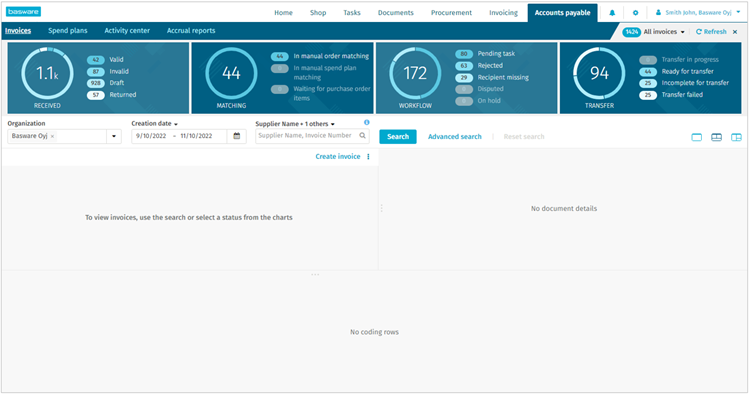750x395 pixels.
Task: Open the Activity center sub-tab
Action: pyautogui.click(x=127, y=31)
